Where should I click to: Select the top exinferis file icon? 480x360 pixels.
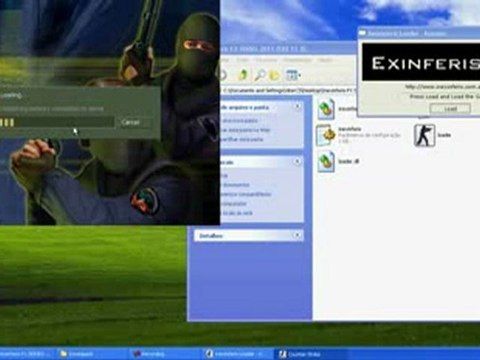326,109
